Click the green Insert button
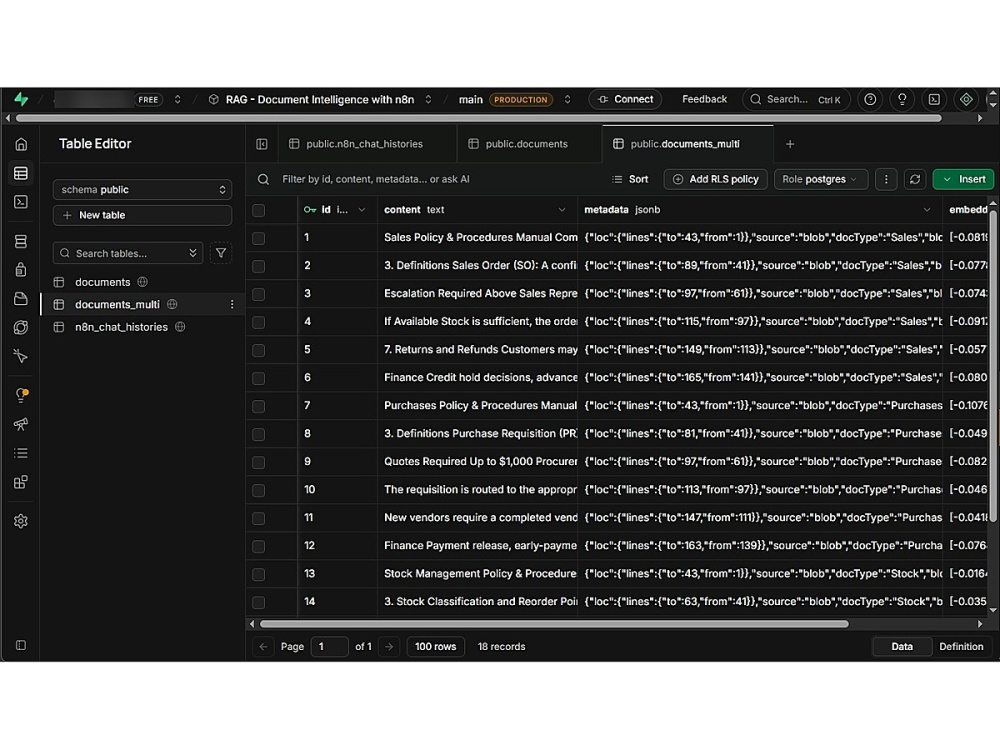This screenshot has height=750, width=1000. (x=964, y=179)
